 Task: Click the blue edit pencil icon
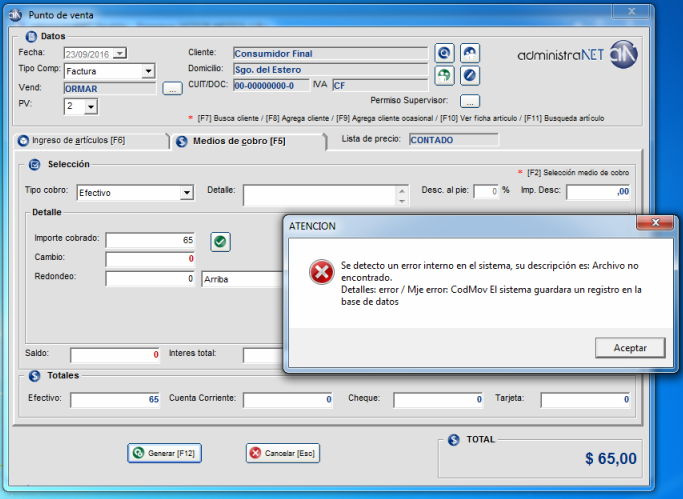469,75
